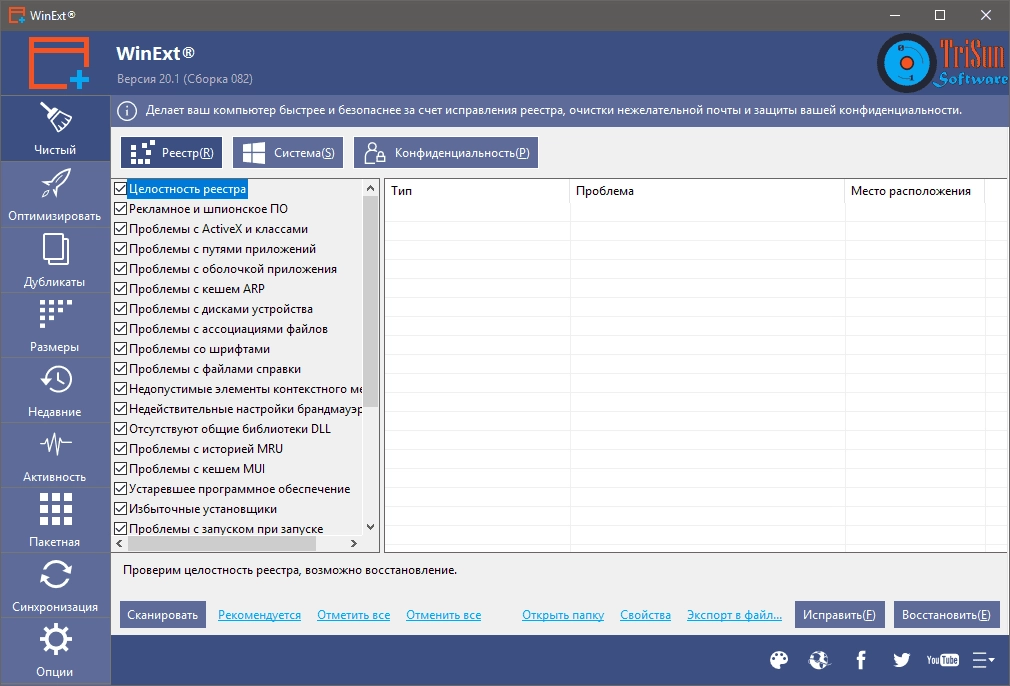Viewport: 1010px width, 686px height.
Task: Click the Отменить все link
Action: [x=444, y=615]
